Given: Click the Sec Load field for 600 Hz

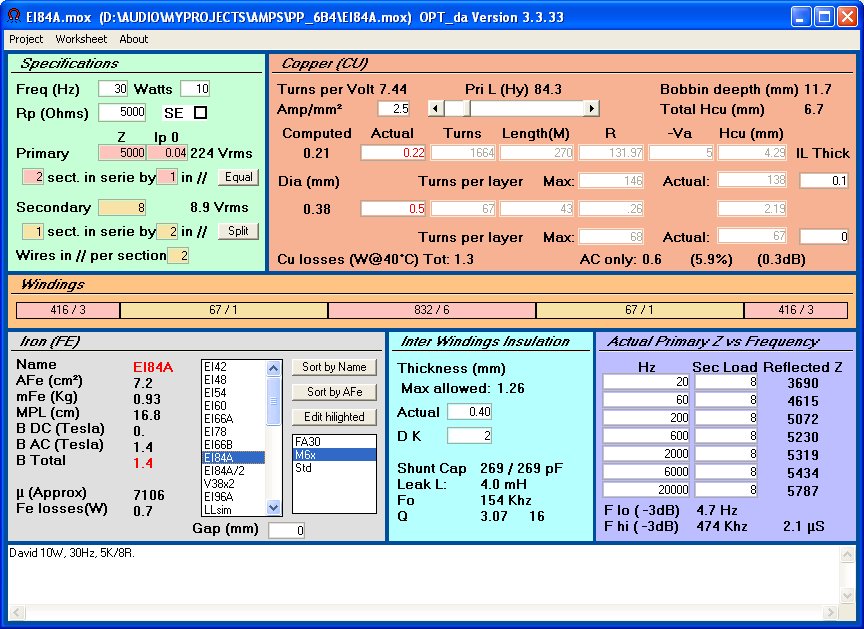Looking at the screenshot, I should point(726,436).
